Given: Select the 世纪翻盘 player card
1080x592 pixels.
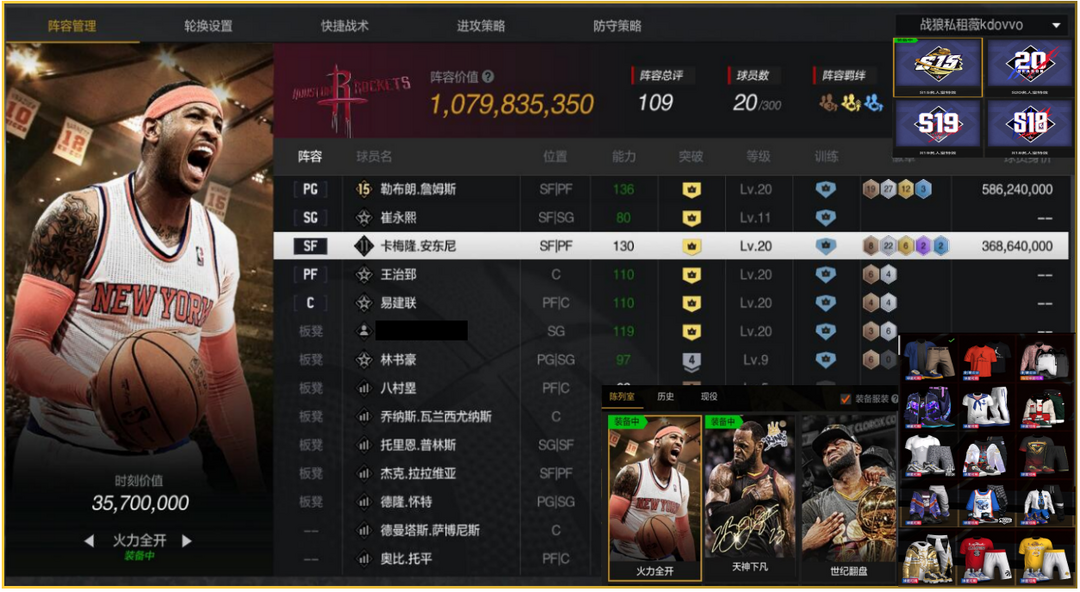Looking at the screenshot, I should [849, 498].
